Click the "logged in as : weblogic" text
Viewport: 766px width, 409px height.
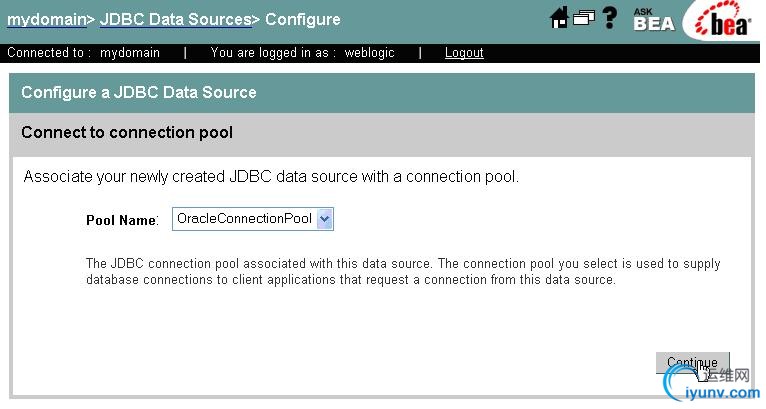pyautogui.click(x=302, y=53)
